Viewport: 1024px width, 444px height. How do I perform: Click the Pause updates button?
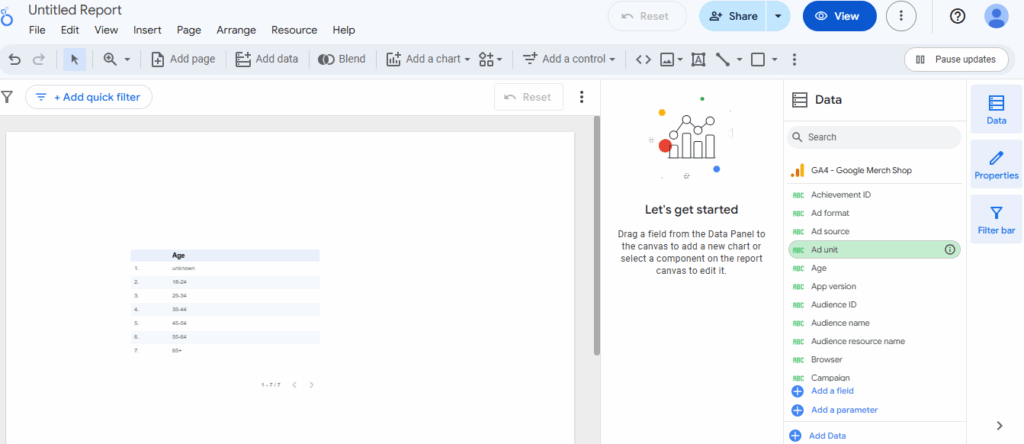coord(955,59)
